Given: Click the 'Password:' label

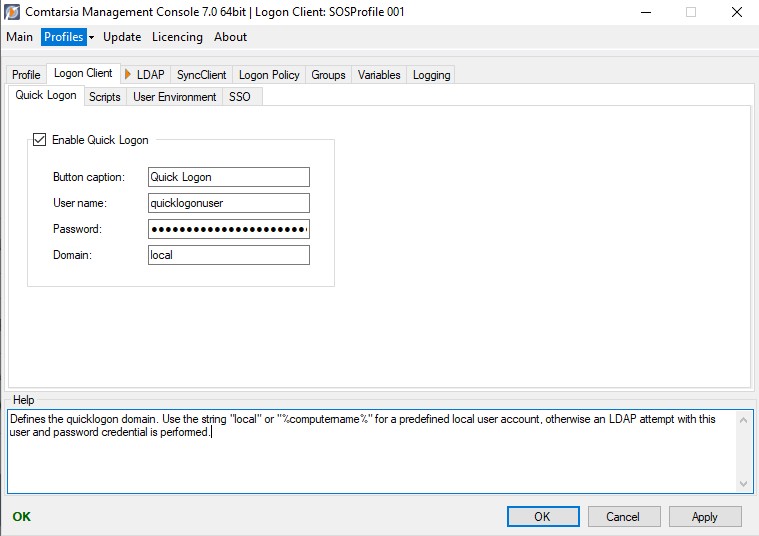Looking at the screenshot, I should click(x=77, y=229).
